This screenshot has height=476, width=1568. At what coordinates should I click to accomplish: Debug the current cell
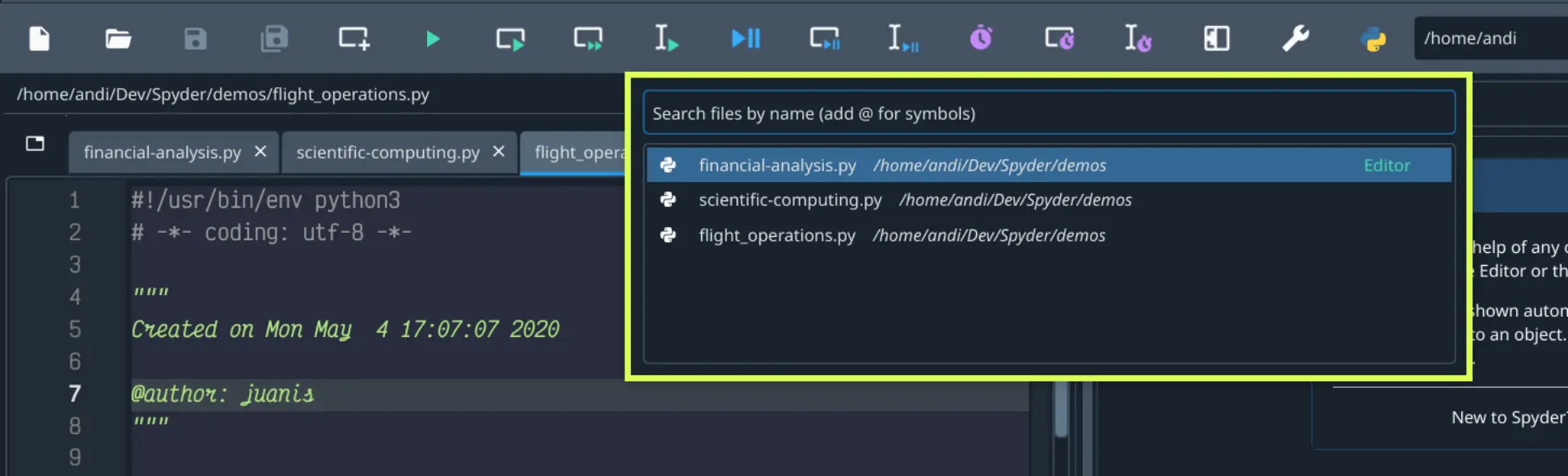tap(824, 38)
